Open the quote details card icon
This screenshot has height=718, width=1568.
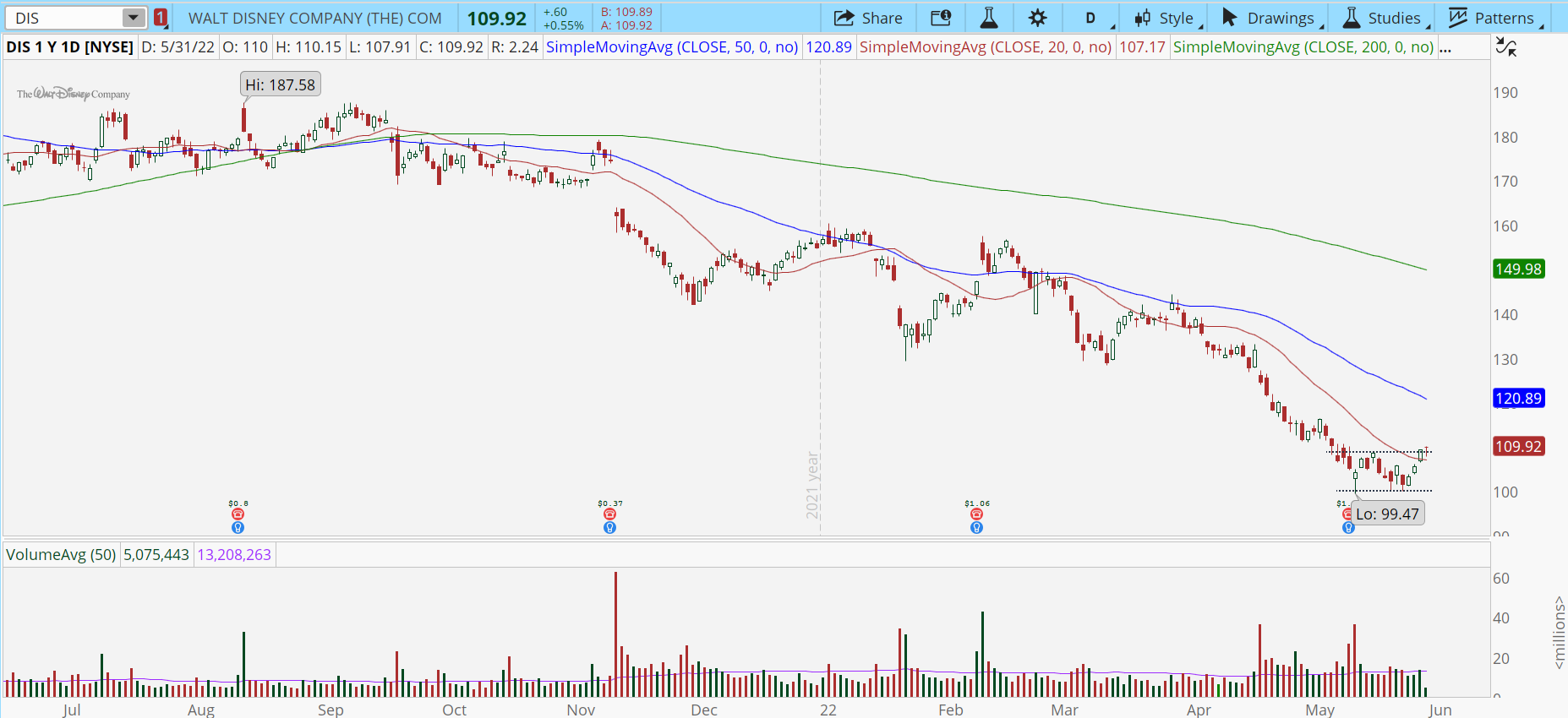point(941,18)
